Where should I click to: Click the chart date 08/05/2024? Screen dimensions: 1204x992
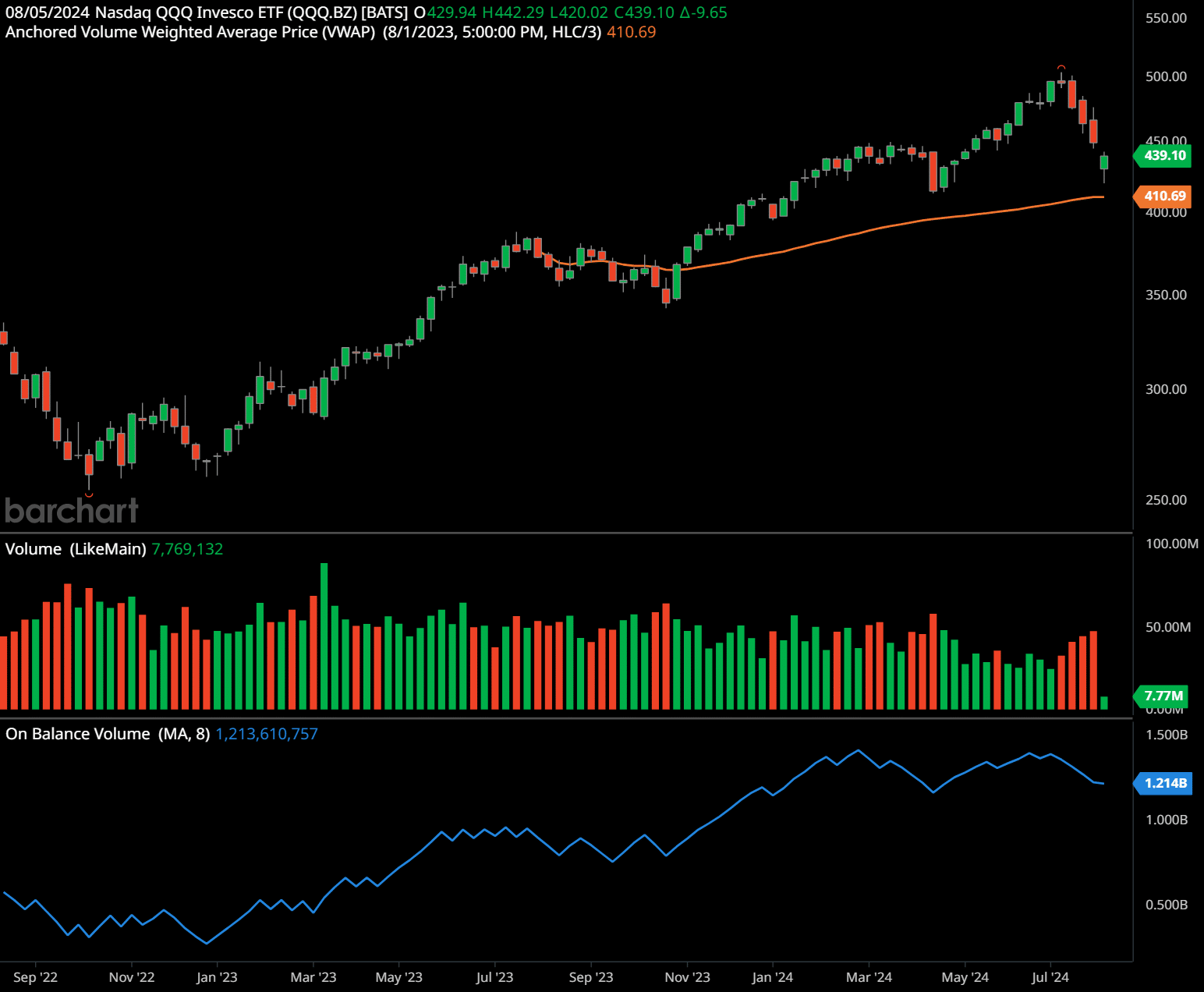click(x=48, y=12)
